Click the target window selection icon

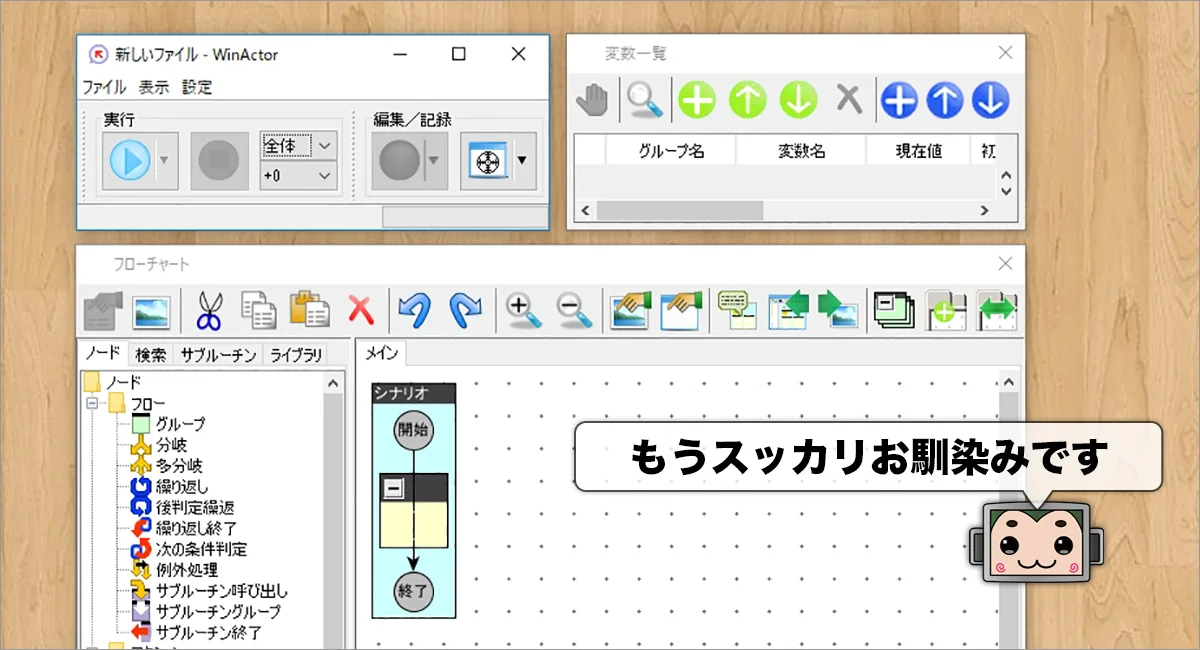pos(486,160)
